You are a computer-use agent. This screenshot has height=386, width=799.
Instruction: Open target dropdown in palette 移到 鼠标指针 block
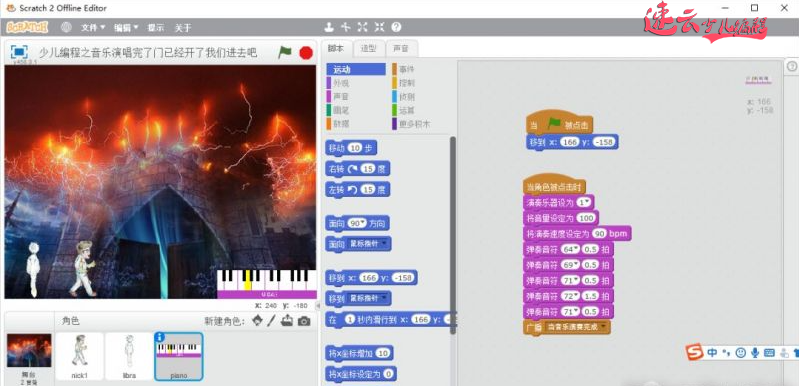(x=384, y=298)
